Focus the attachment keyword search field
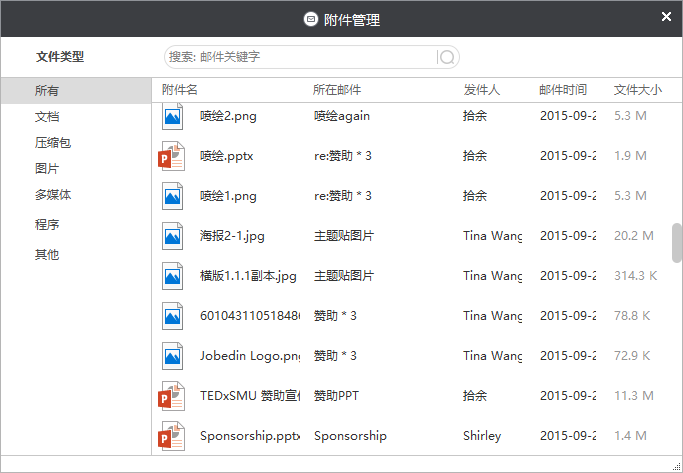Viewport: 683px width, 473px height. (x=300, y=57)
